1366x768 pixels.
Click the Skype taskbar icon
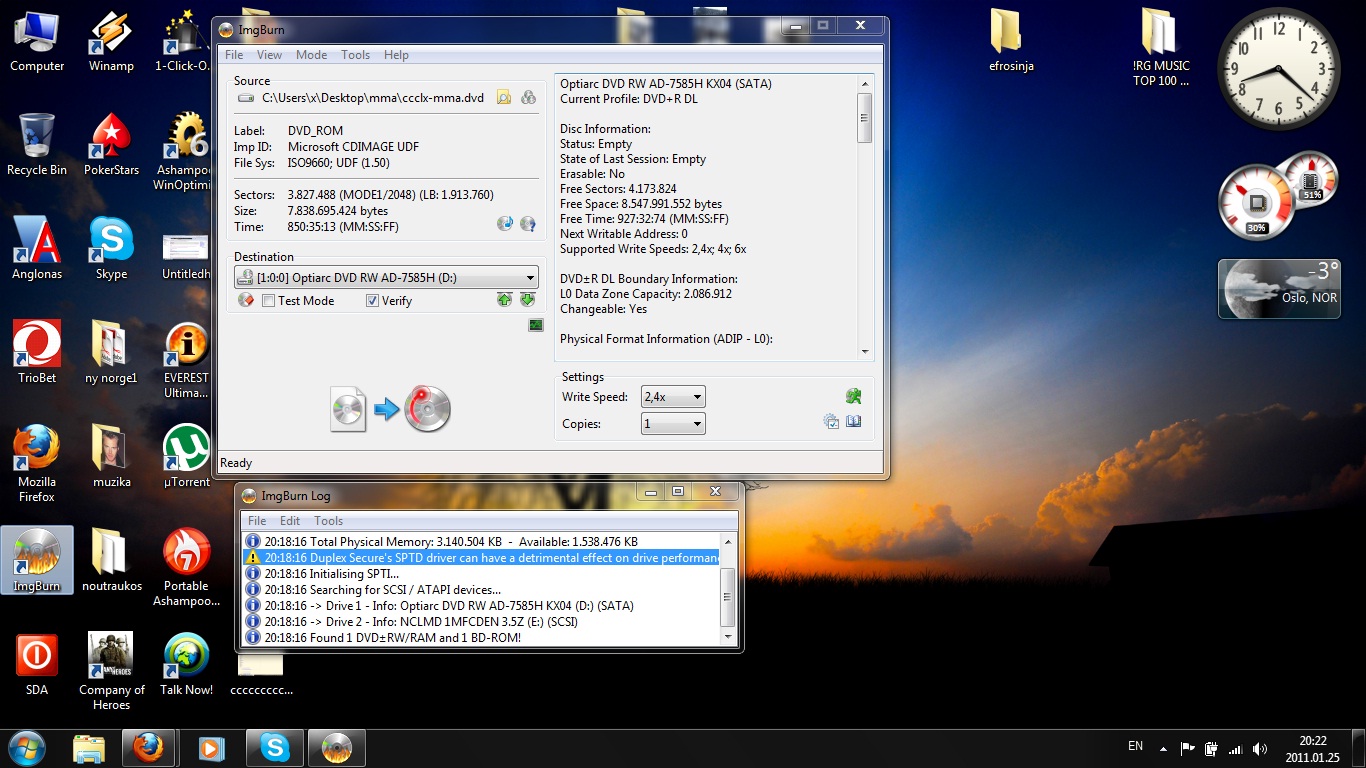[x=274, y=748]
